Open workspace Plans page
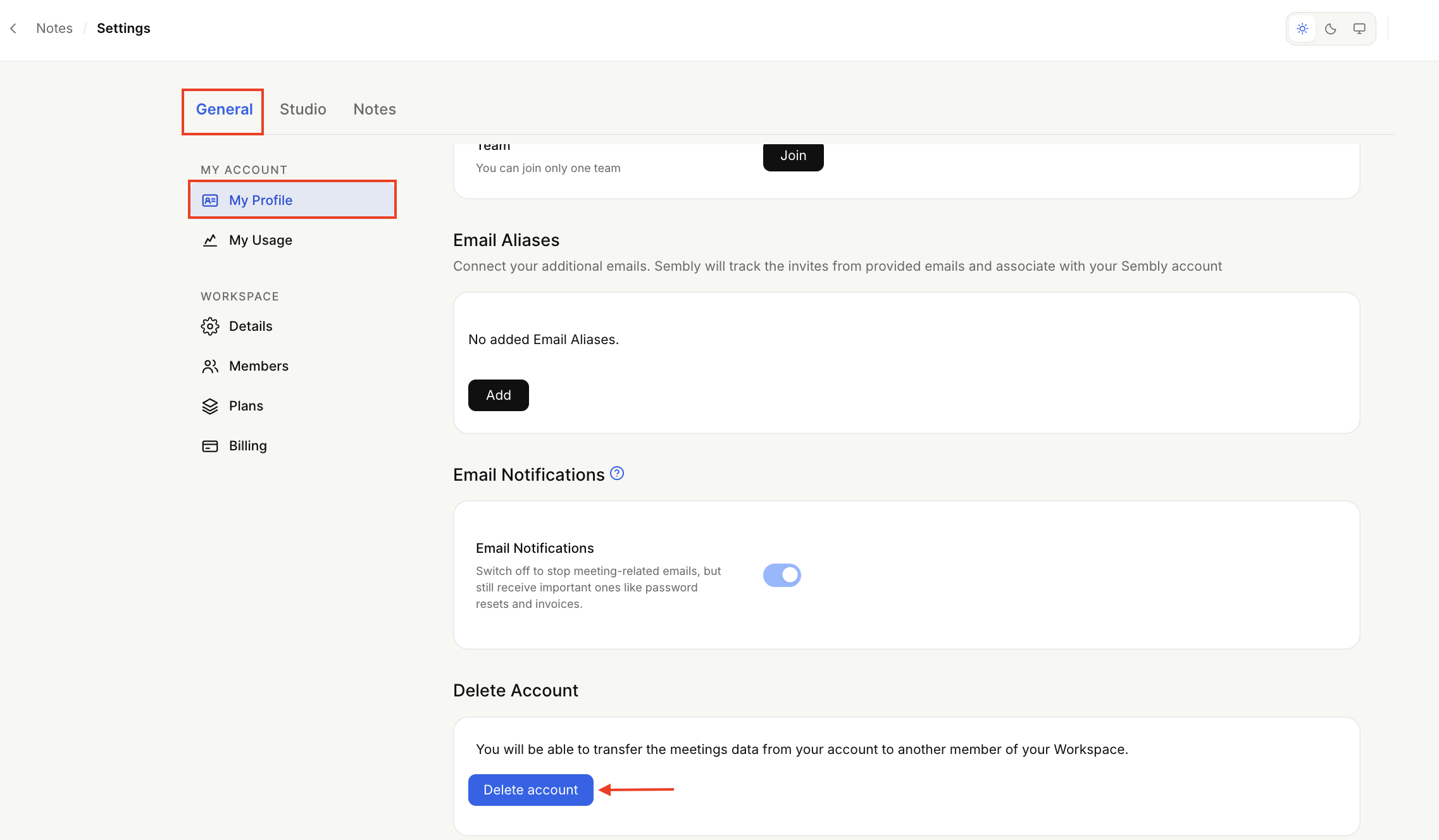This screenshot has width=1439, height=840. (x=292, y=406)
